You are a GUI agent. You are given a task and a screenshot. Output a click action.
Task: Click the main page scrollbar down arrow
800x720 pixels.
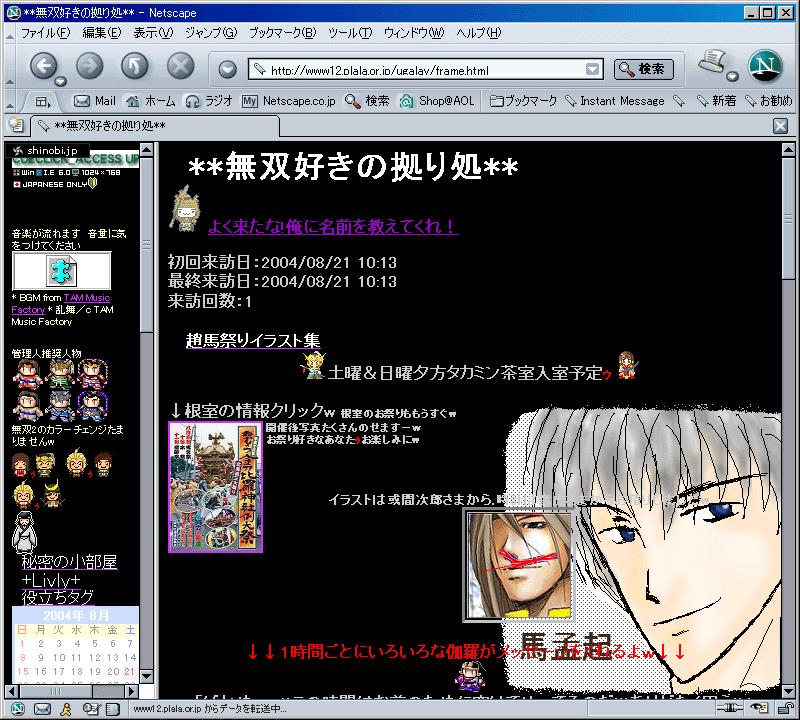point(788,692)
